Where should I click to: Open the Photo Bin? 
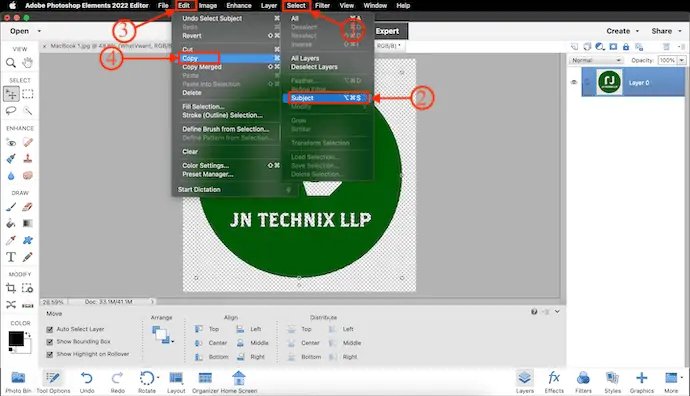(x=18, y=382)
